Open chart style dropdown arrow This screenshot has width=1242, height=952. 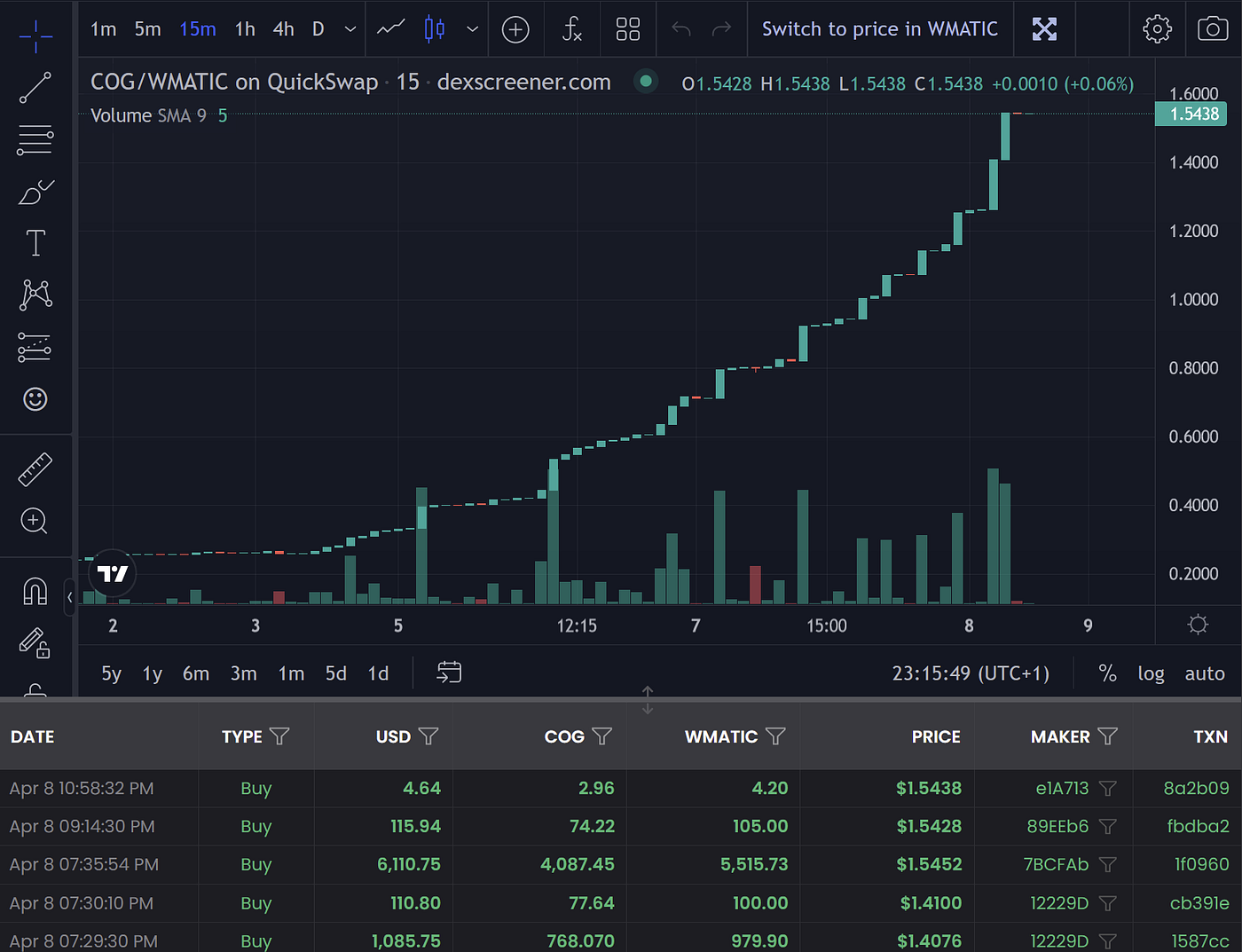473,29
